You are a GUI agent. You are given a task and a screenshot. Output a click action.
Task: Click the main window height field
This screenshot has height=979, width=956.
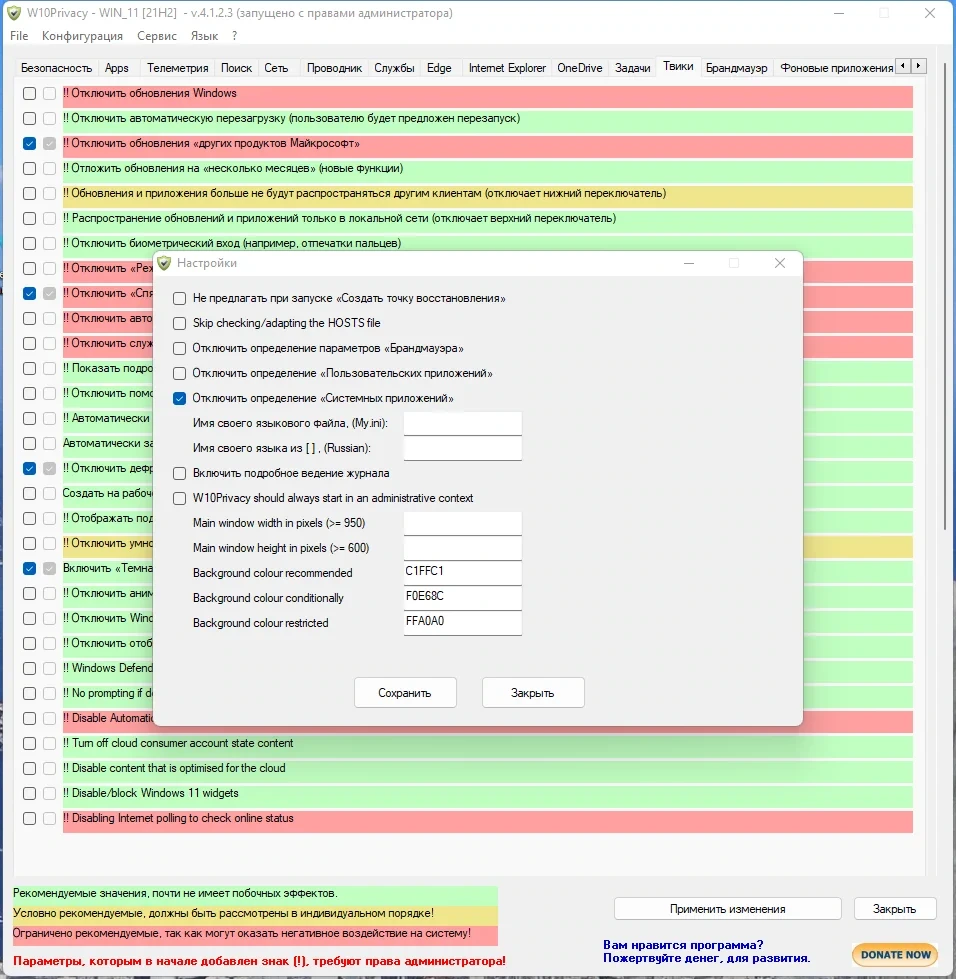click(x=463, y=548)
